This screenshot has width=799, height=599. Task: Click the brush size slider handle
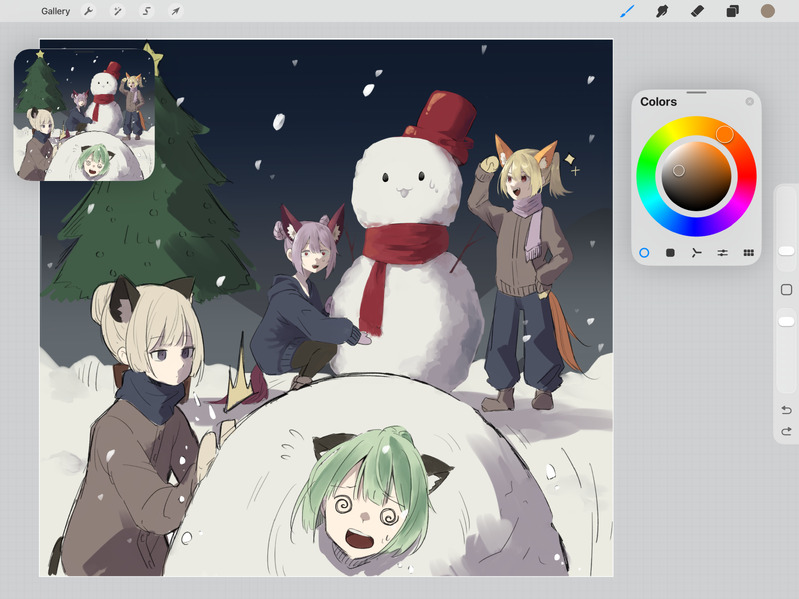(786, 251)
